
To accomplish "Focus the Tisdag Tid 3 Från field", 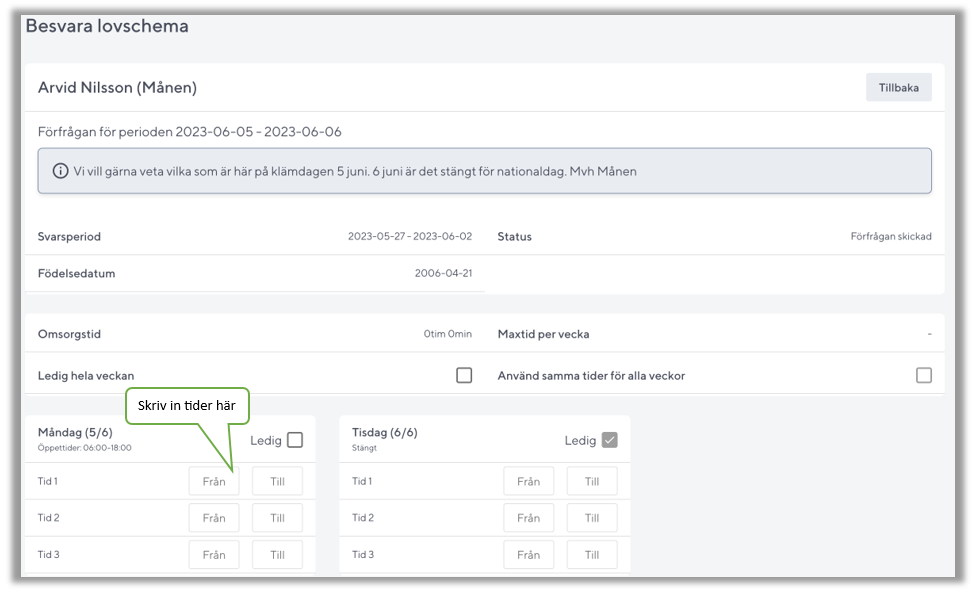I will tap(528, 555).
